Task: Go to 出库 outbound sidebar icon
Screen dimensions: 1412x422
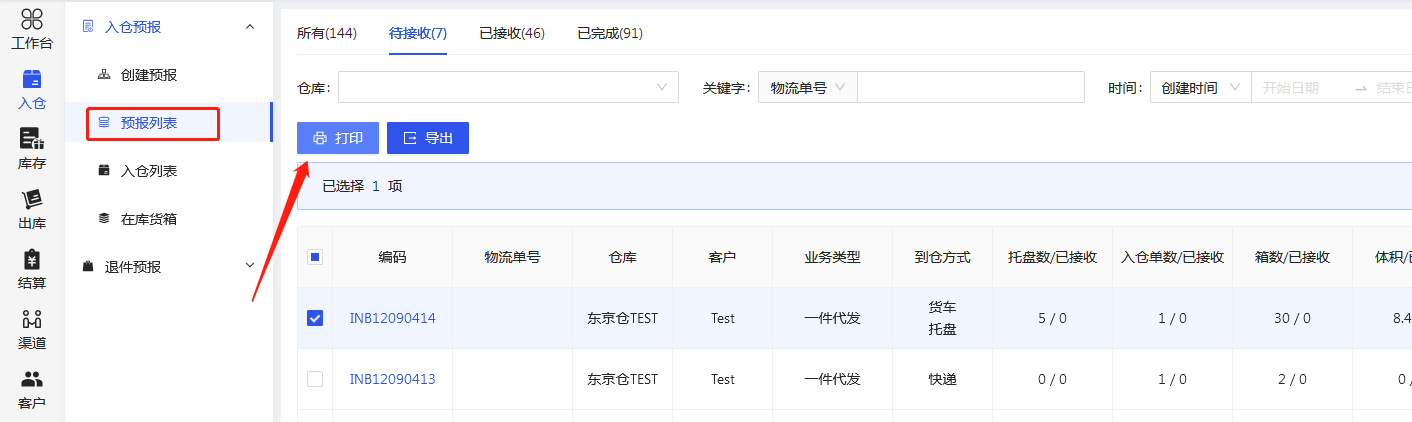Action: (x=32, y=208)
